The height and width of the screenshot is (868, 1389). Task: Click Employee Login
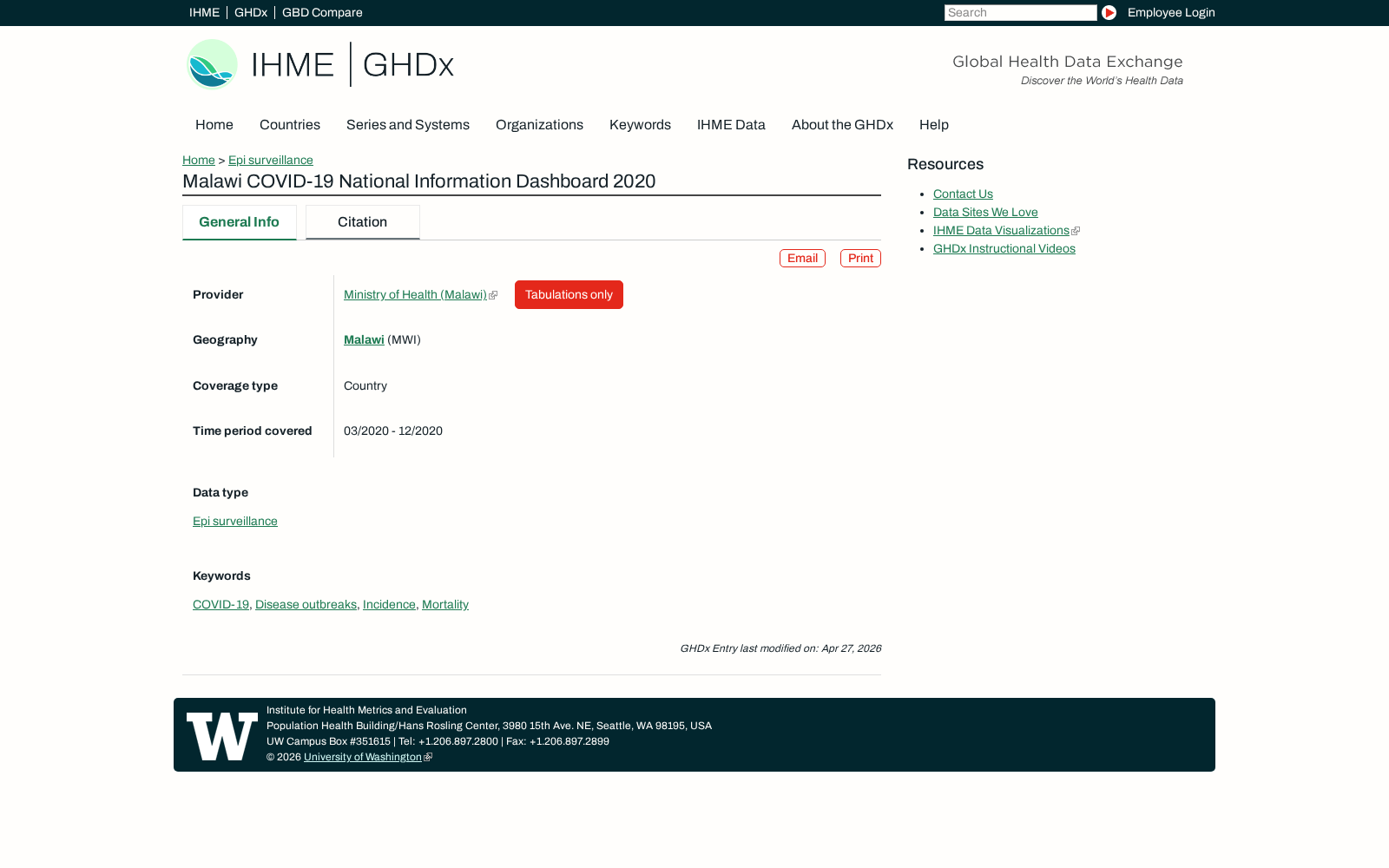(x=1171, y=12)
